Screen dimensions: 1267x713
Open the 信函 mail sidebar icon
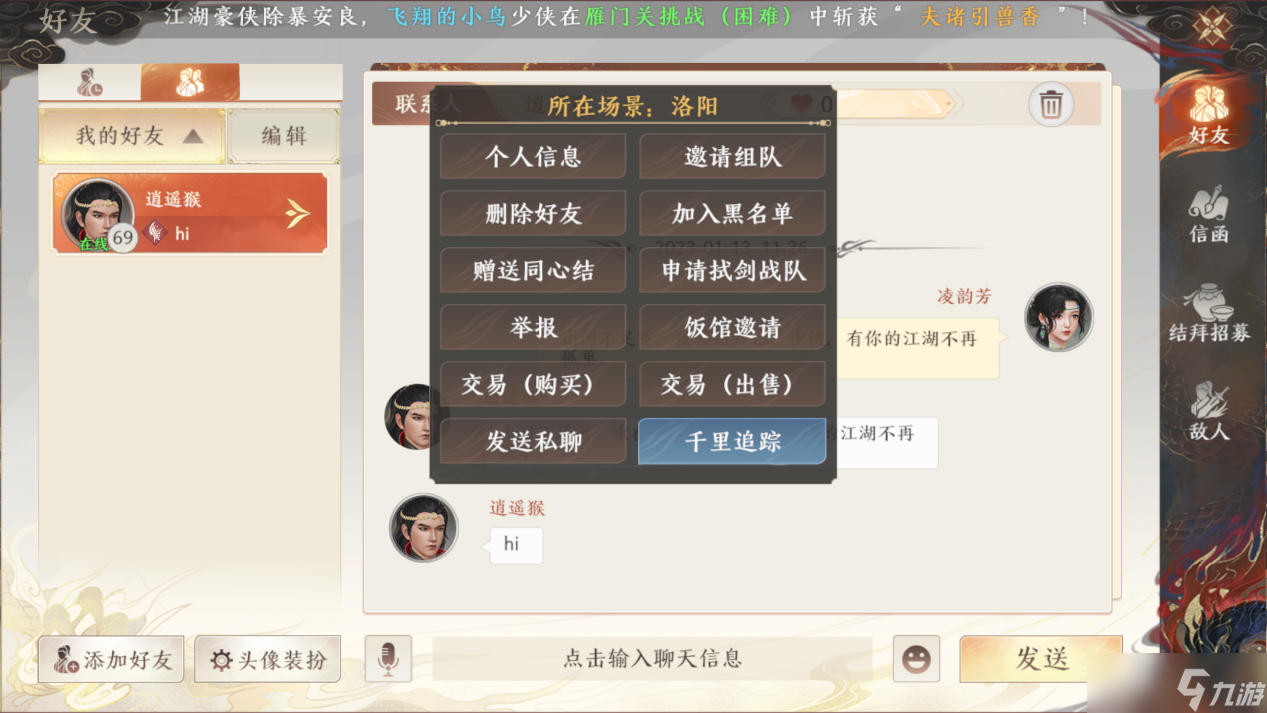(1209, 214)
